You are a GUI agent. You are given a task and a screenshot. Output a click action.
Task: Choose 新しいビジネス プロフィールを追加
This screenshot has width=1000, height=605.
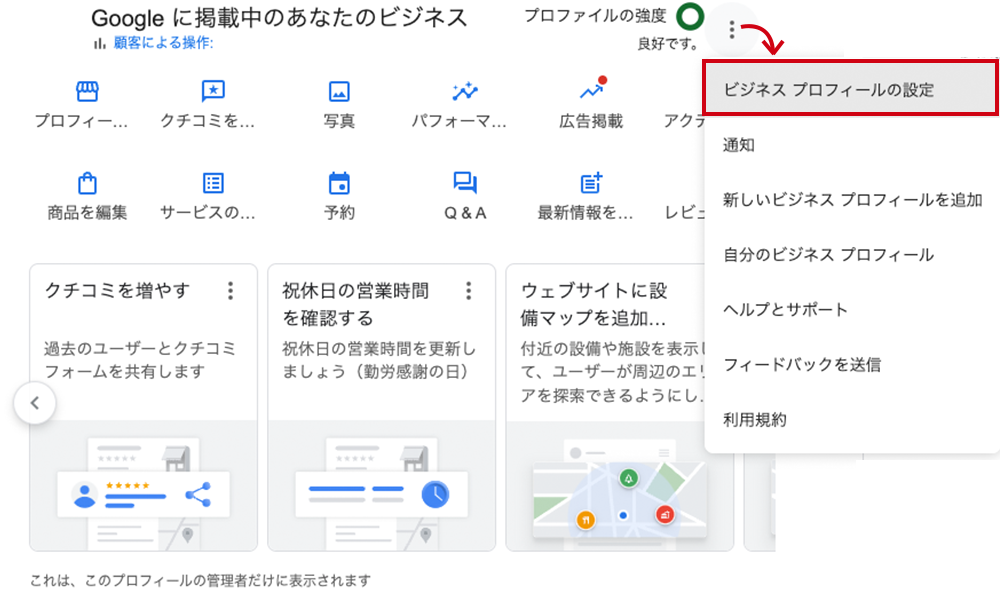click(851, 200)
